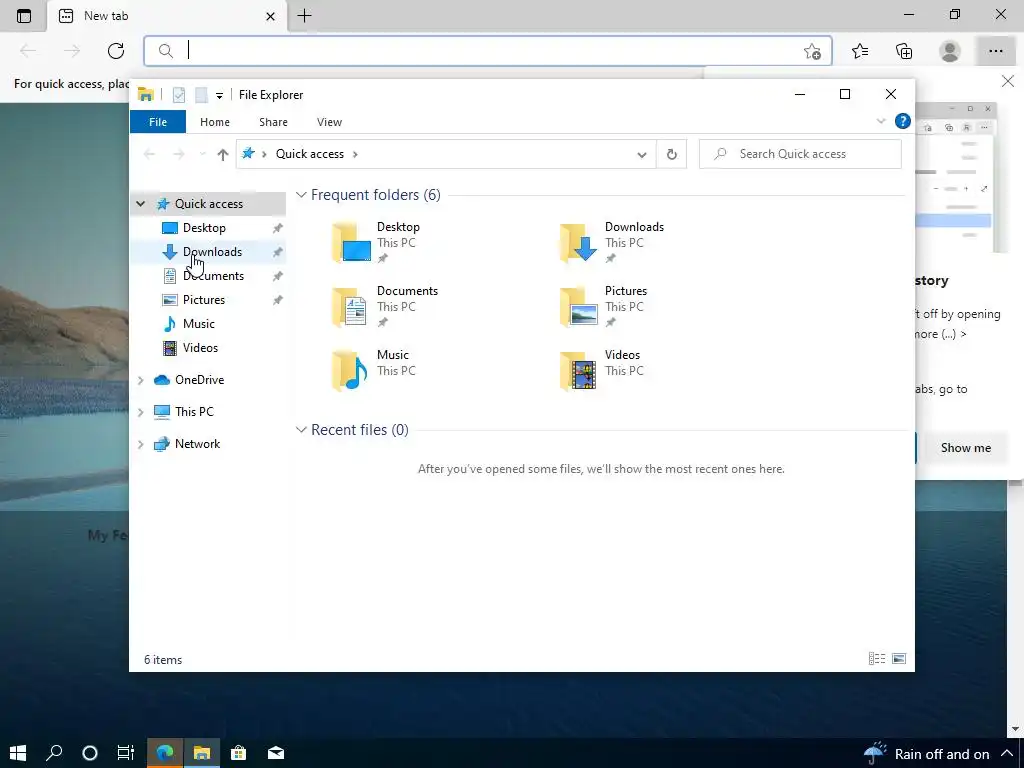Switch to large thumbnails view icon

click(x=899, y=659)
